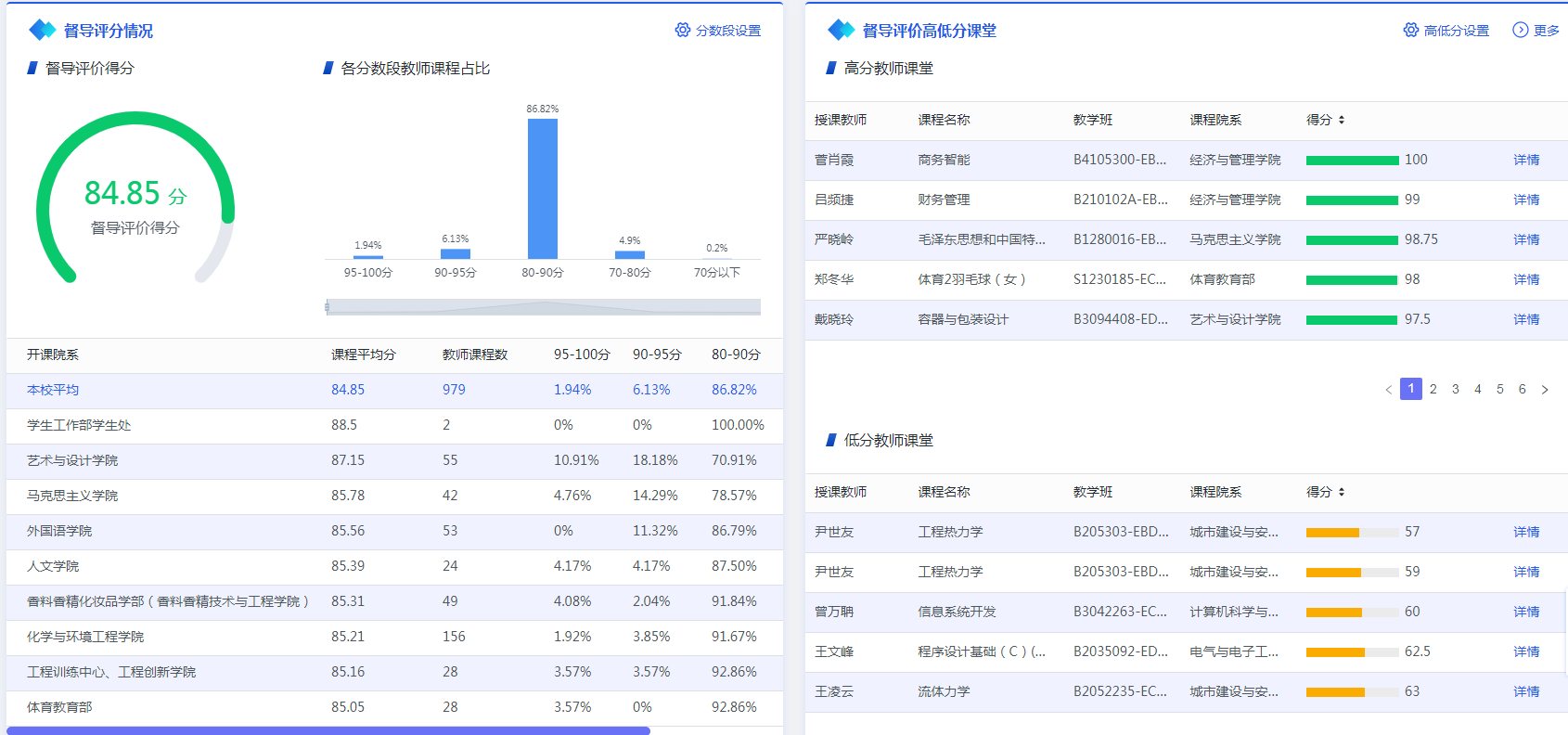Select page 2 in pagination

click(x=1433, y=389)
